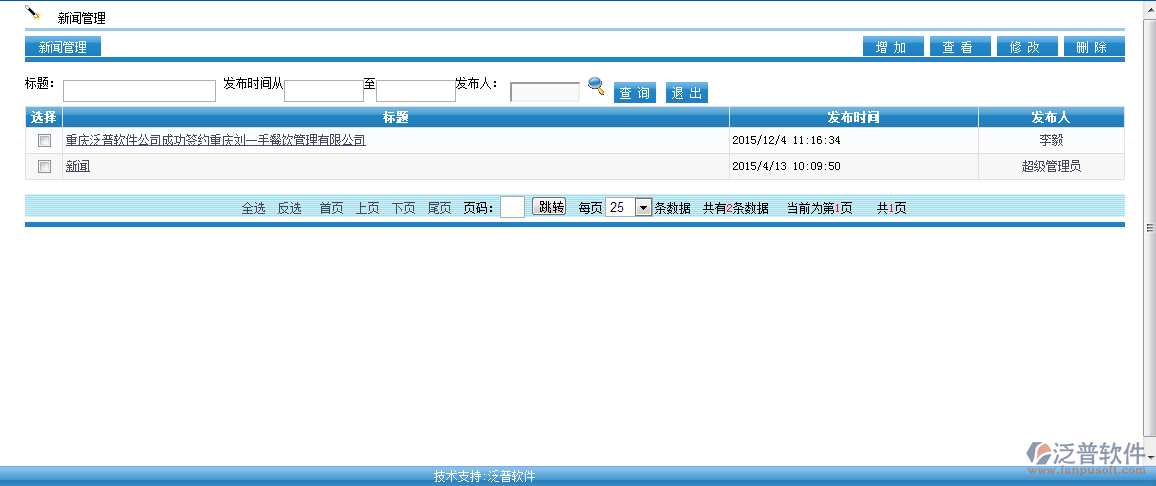Tick checkbox for 重庆泛普软件公司 news row

click(x=44, y=141)
